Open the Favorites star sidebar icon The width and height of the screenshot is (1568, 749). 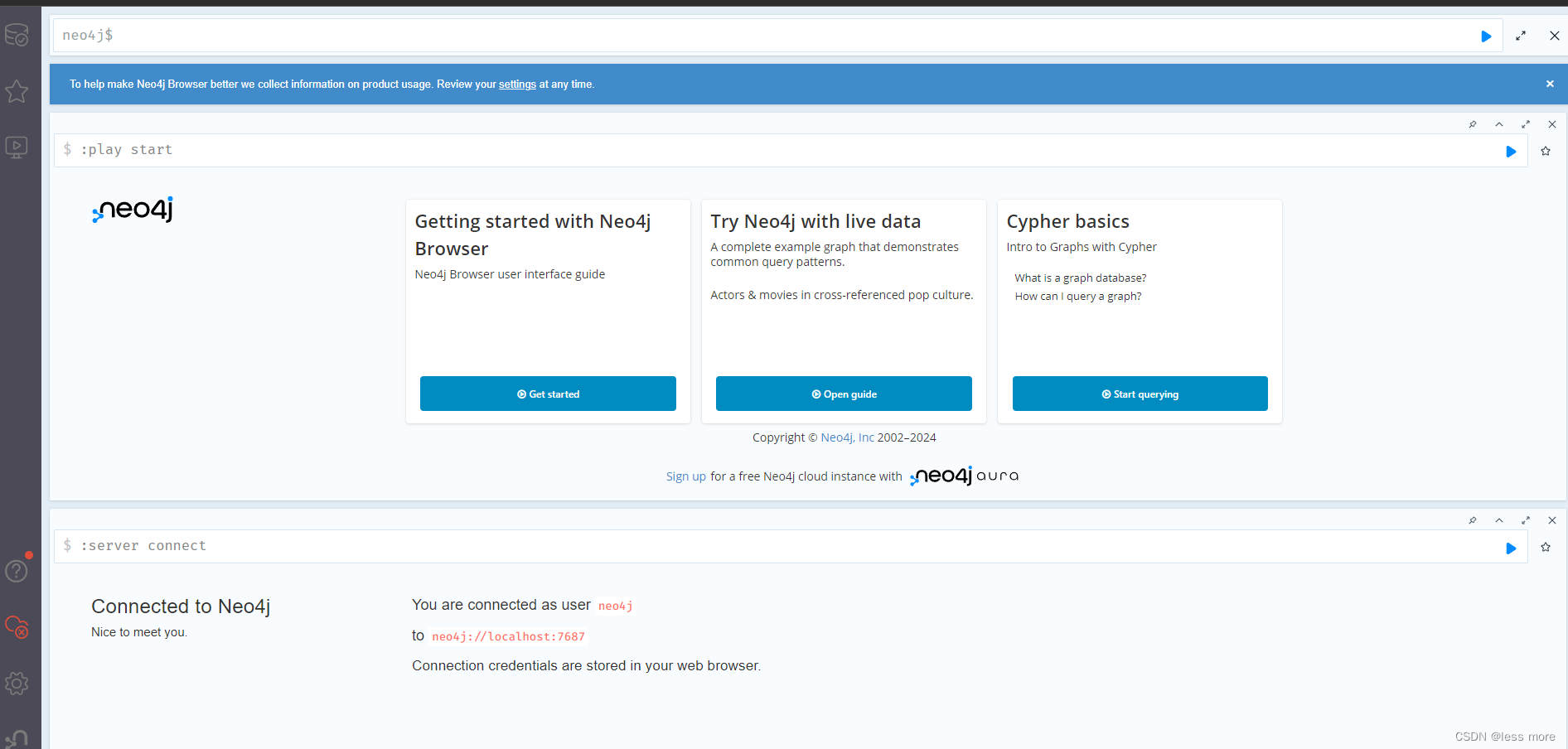(x=17, y=91)
